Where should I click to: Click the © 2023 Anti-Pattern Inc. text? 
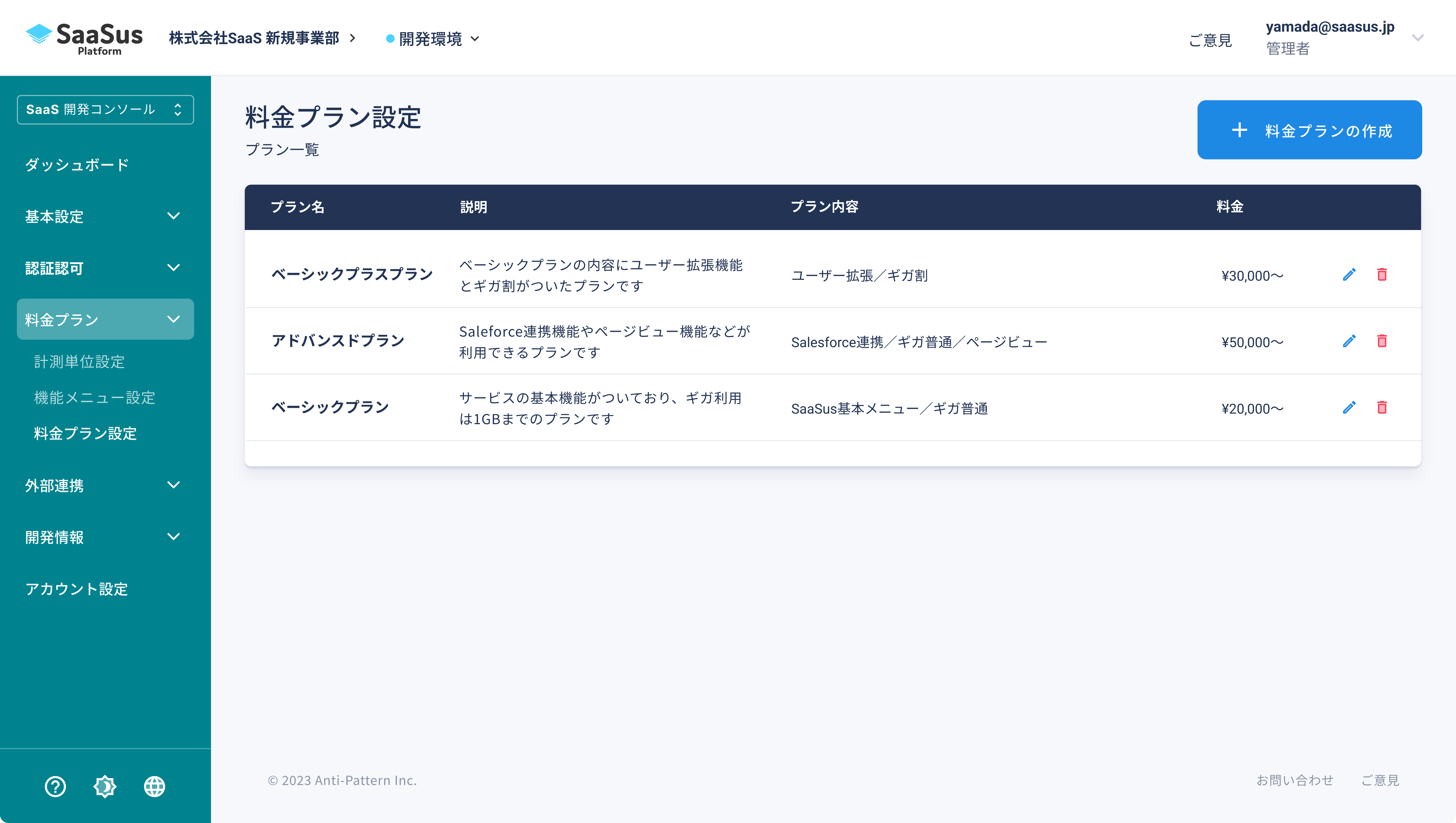pos(343,781)
